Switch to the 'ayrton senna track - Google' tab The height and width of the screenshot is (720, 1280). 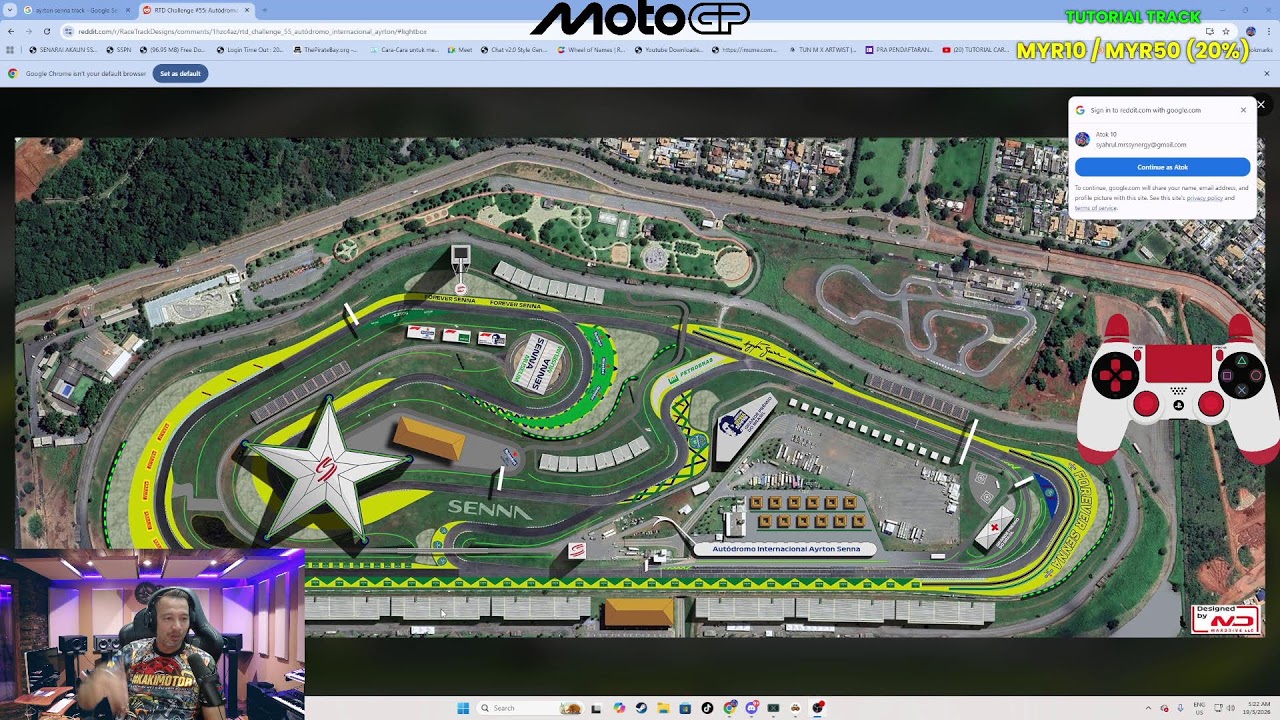click(74, 10)
